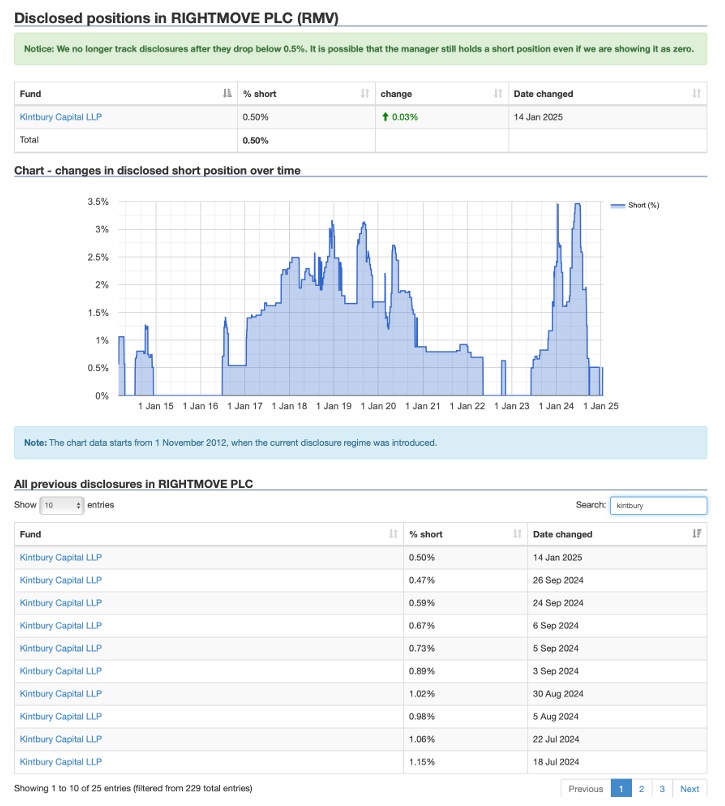Select page 1 in pagination
The width and height of the screenshot is (725, 806).
point(621,789)
